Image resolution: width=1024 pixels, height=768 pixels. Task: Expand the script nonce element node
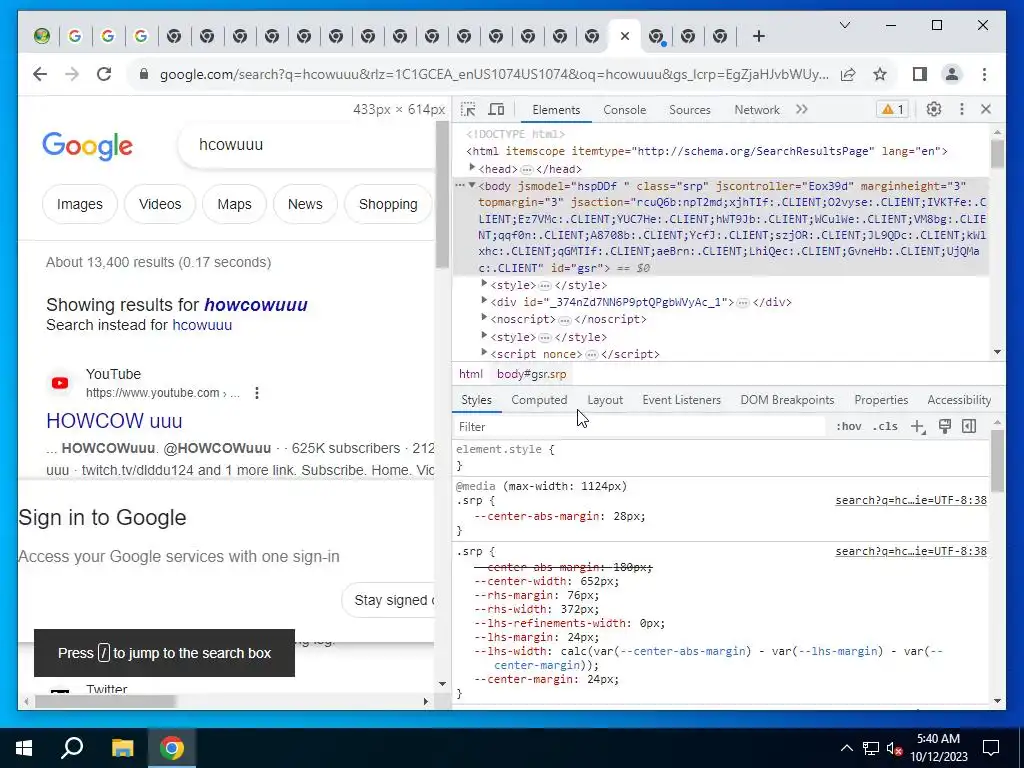pos(484,353)
